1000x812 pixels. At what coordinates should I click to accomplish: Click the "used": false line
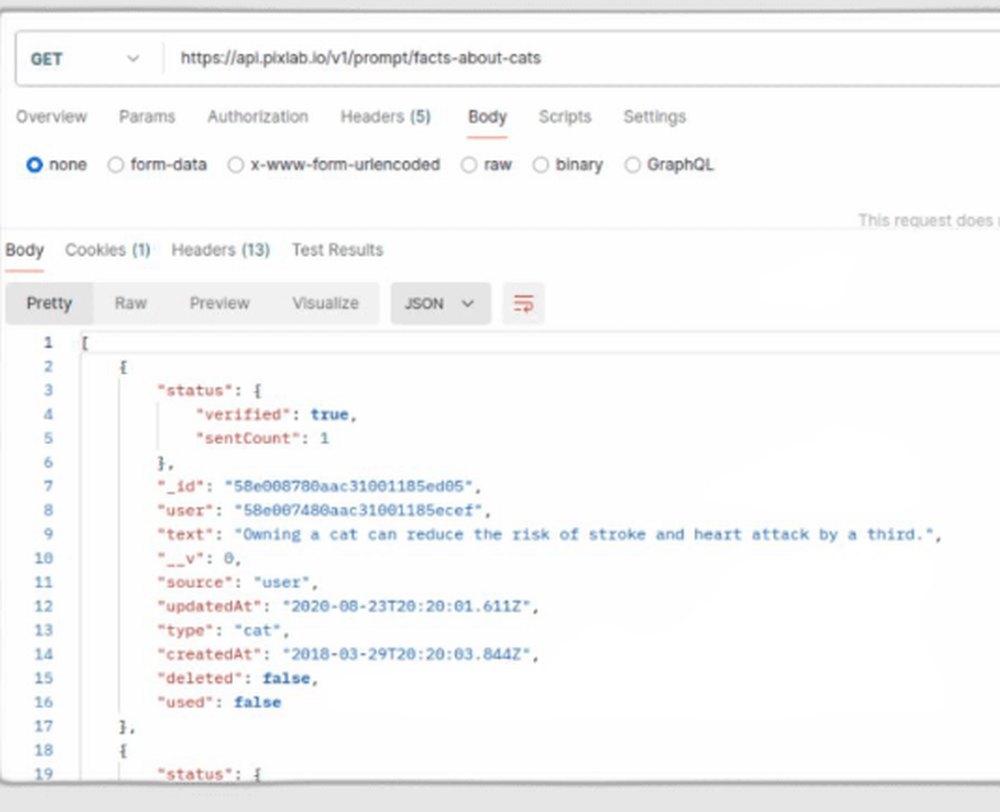tap(219, 702)
